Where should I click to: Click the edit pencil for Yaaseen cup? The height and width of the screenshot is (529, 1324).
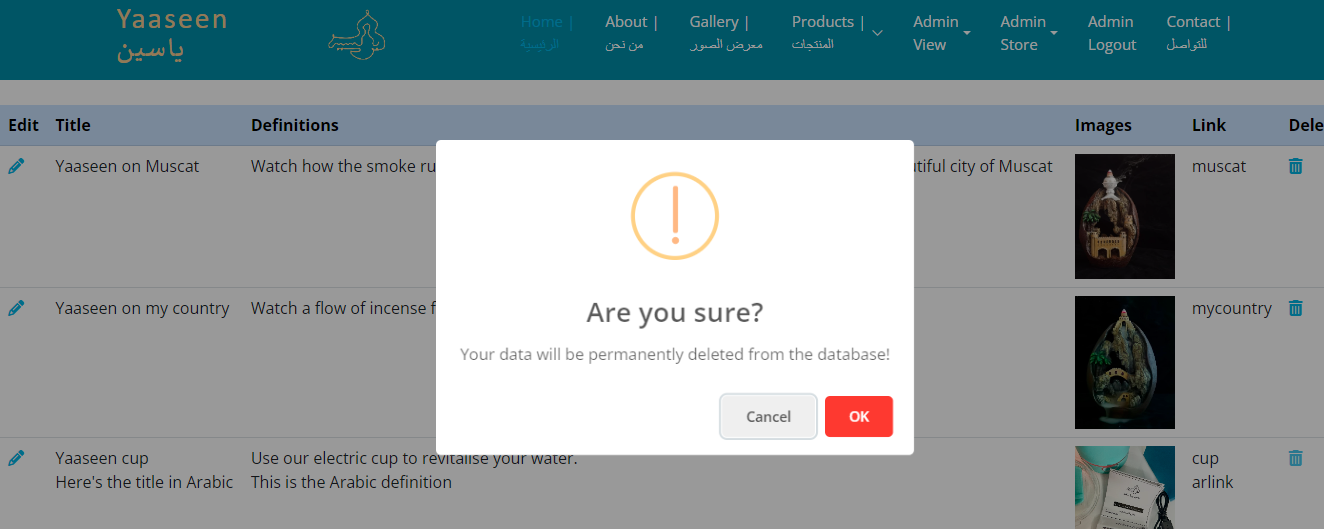click(16, 458)
